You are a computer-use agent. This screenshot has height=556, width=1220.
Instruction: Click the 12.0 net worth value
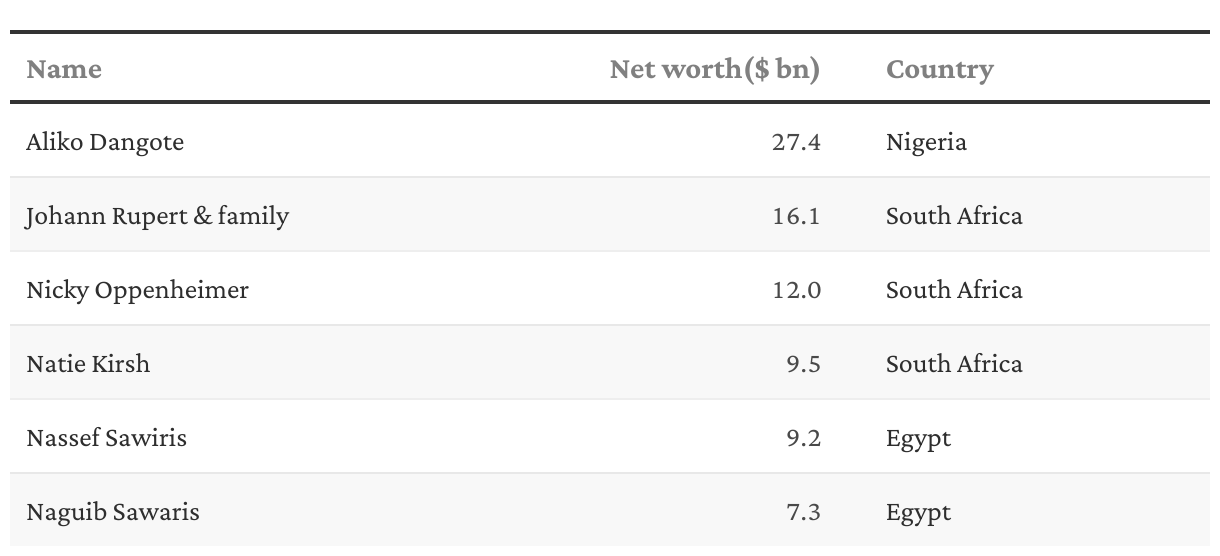796,290
